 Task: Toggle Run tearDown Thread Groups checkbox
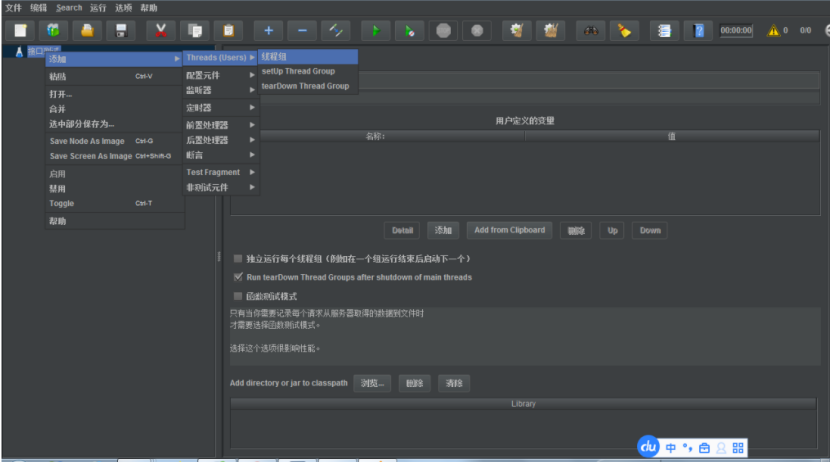238,277
